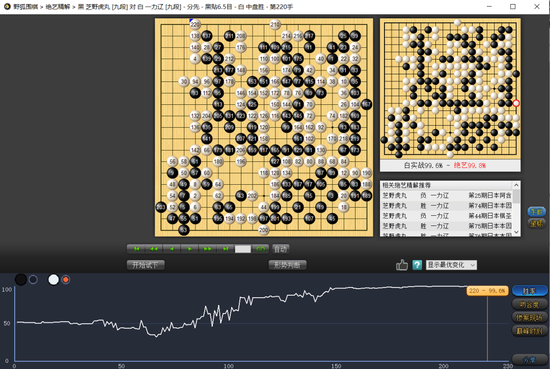The height and width of the screenshot is (369, 550).
Task: Jump to the last move of the game
Action: 226,249
